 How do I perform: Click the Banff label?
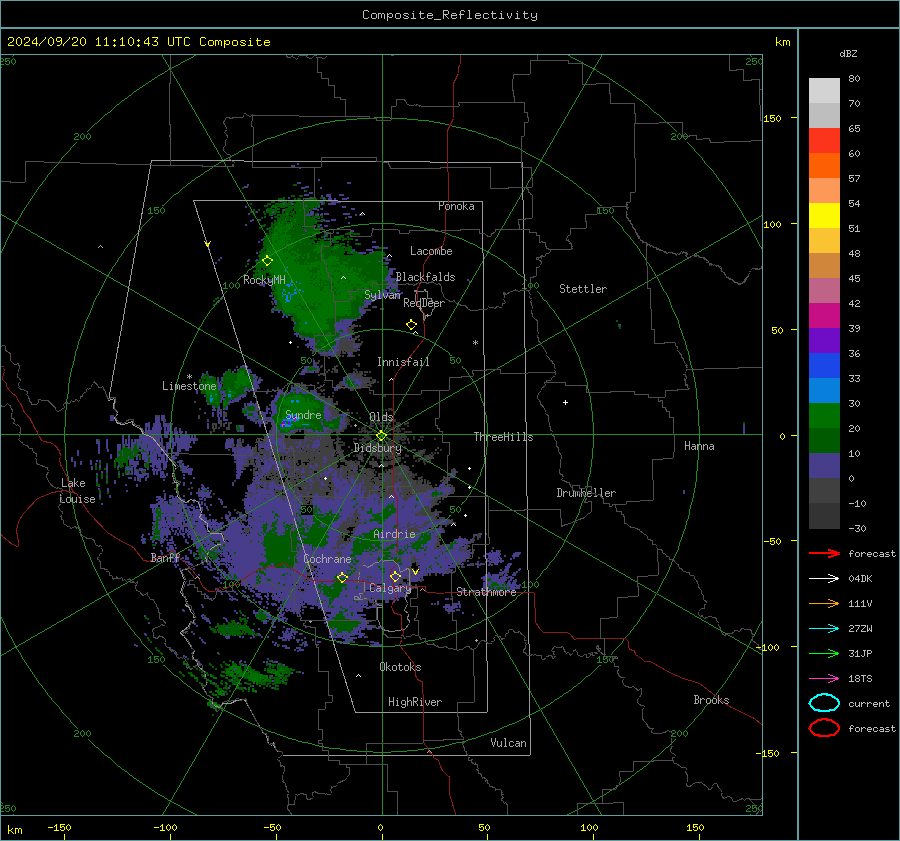pyautogui.click(x=165, y=558)
